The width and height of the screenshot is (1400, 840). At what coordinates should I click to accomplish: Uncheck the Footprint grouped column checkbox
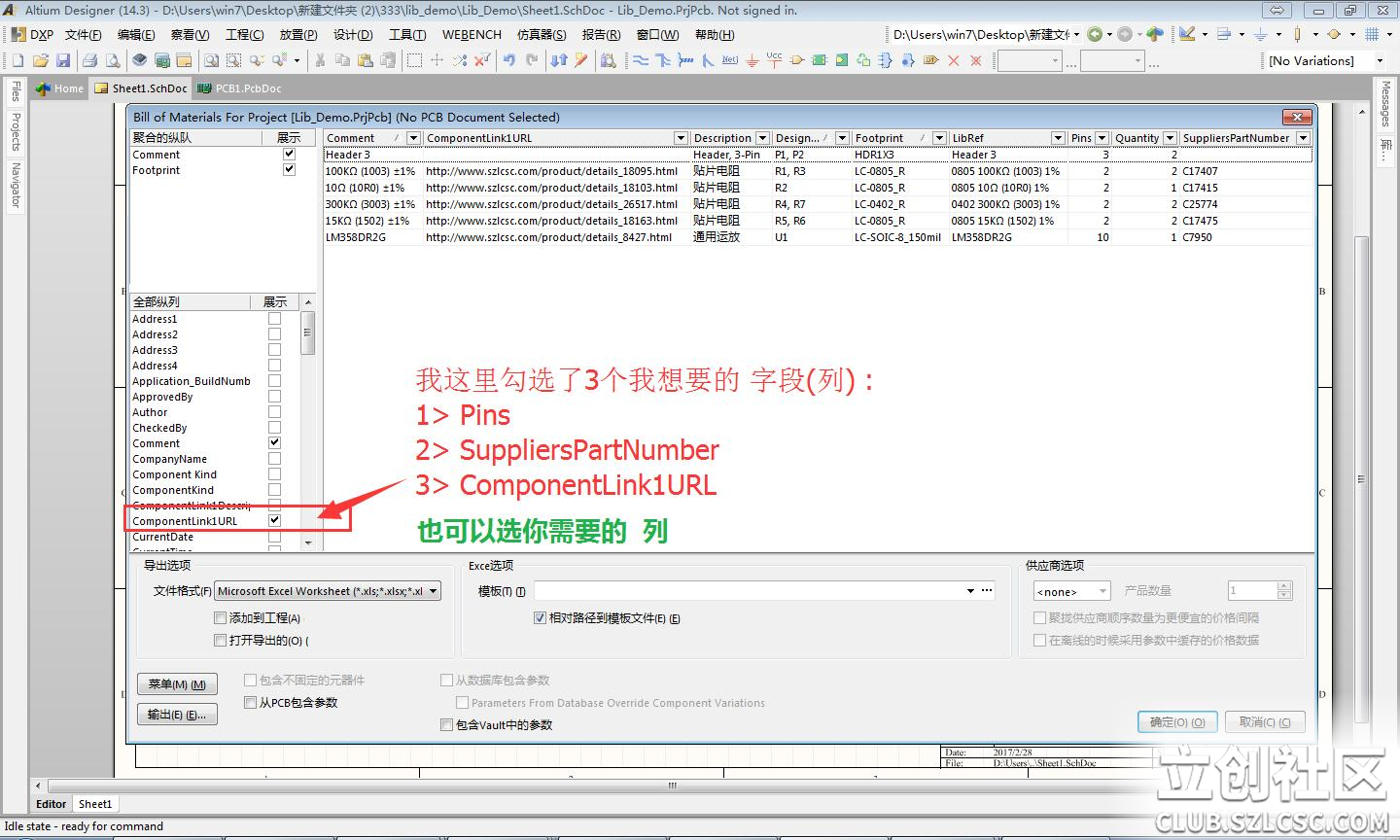[x=289, y=169]
